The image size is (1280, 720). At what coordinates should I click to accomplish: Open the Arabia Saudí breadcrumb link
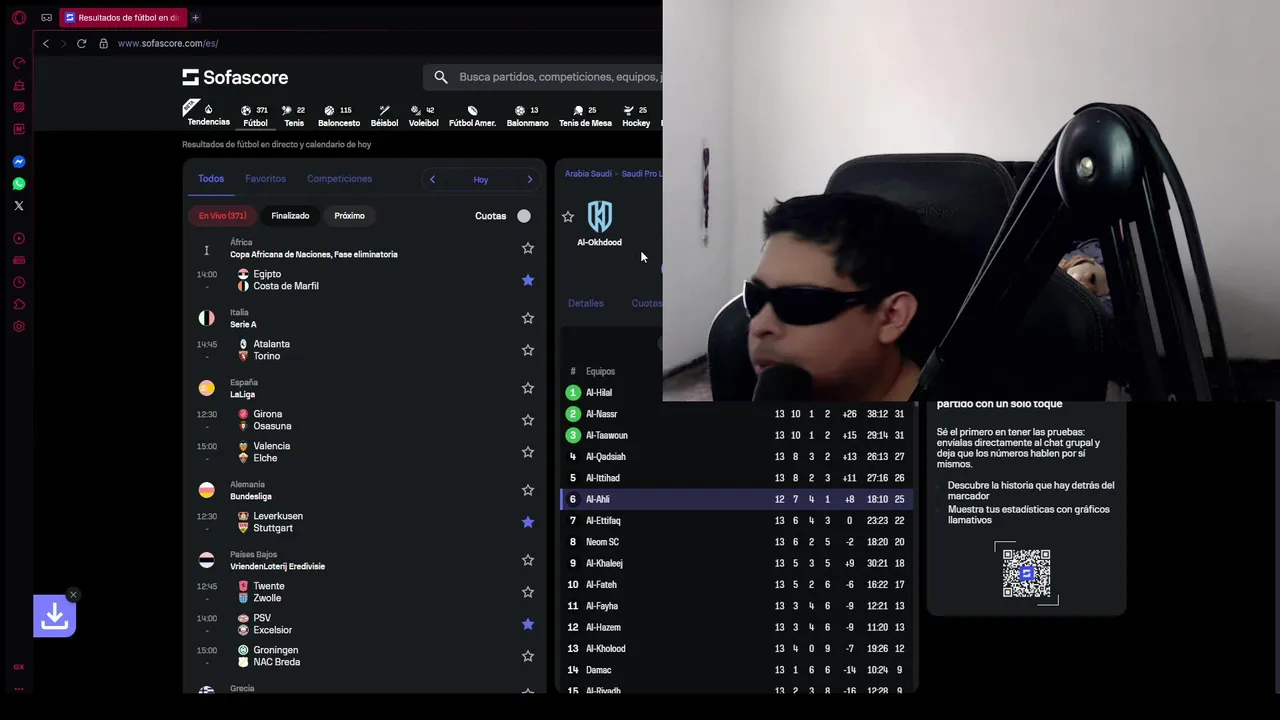tap(588, 174)
